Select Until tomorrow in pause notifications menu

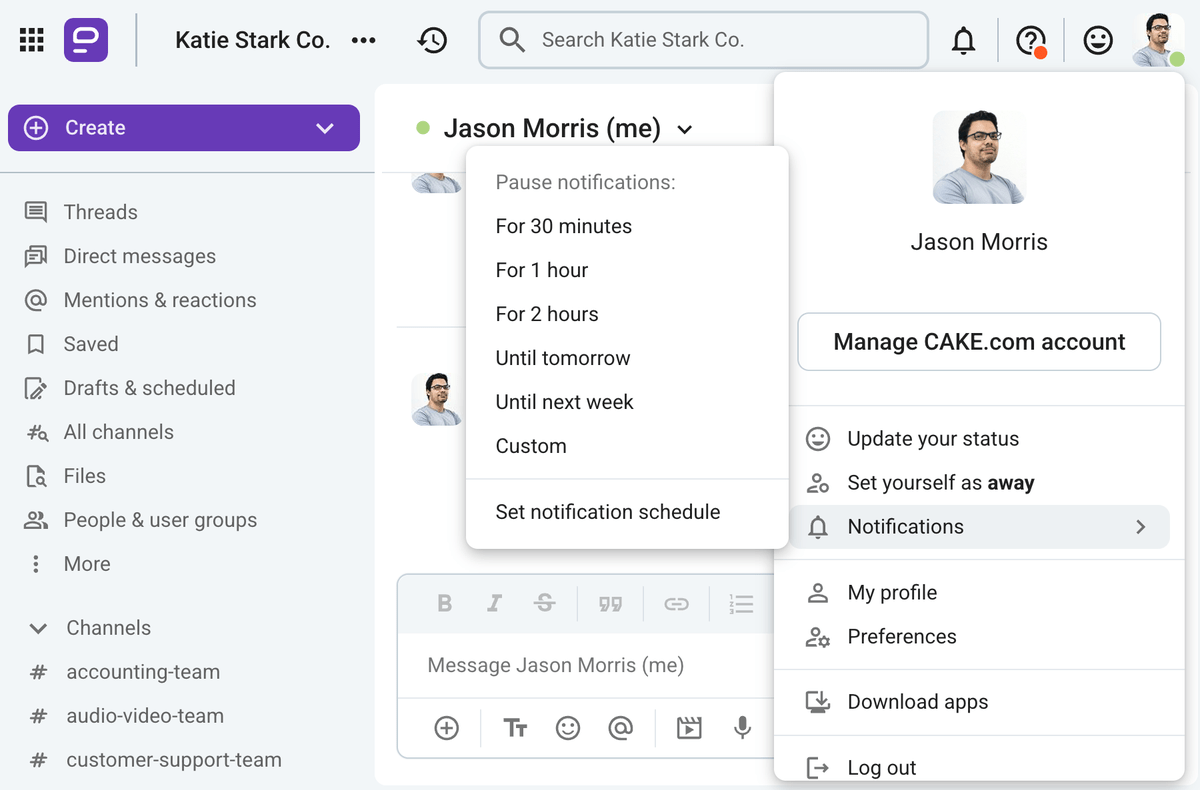(x=562, y=357)
